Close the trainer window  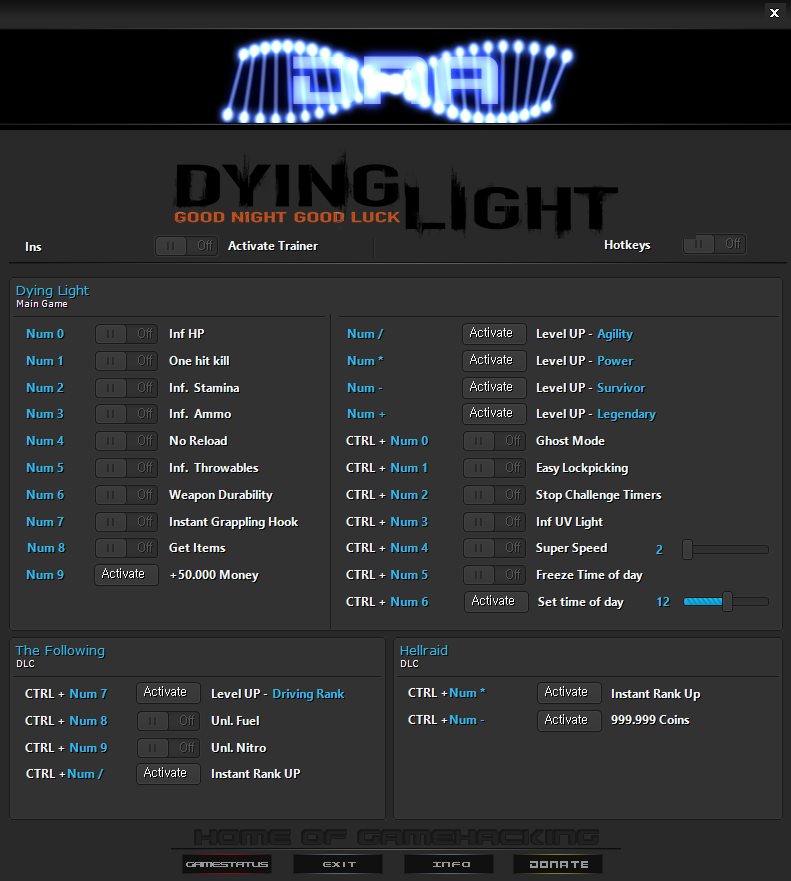[774, 13]
